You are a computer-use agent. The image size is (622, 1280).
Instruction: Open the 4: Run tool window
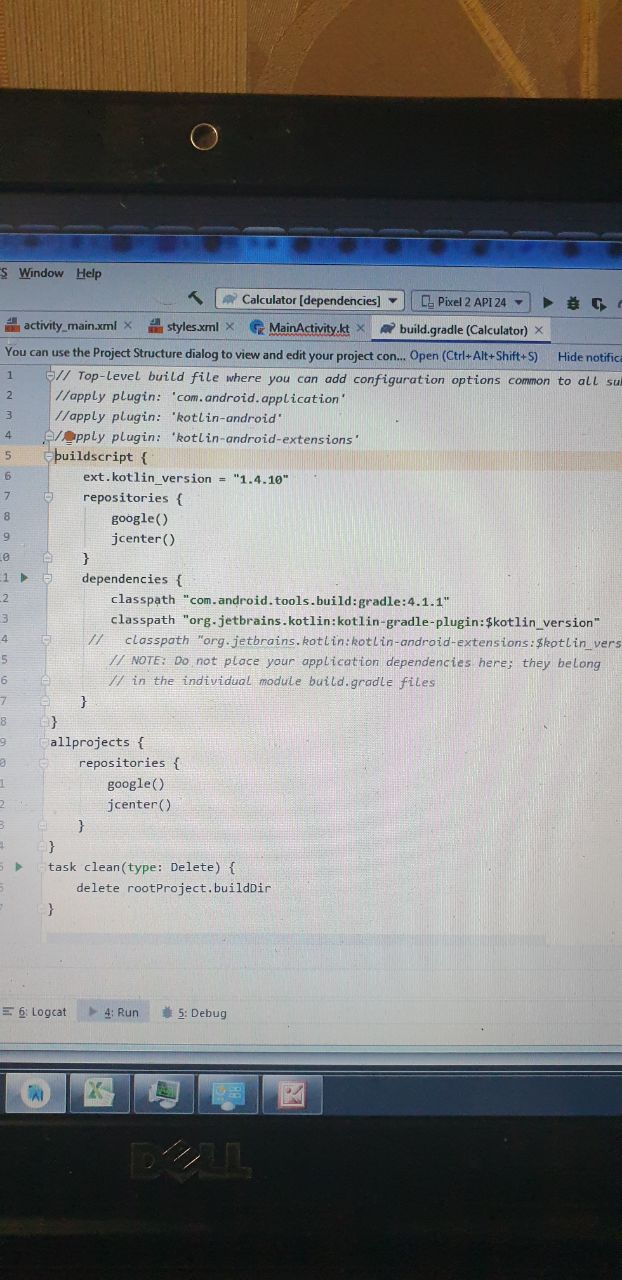point(114,1012)
